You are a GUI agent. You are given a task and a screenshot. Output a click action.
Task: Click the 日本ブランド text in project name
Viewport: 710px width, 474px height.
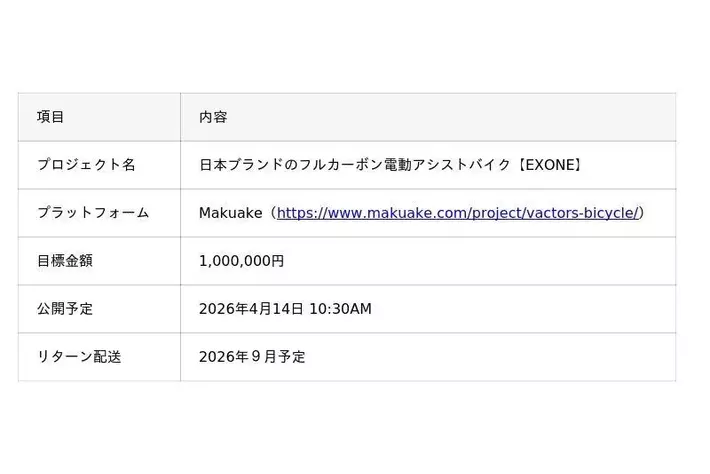pyautogui.click(x=234, y=165)
